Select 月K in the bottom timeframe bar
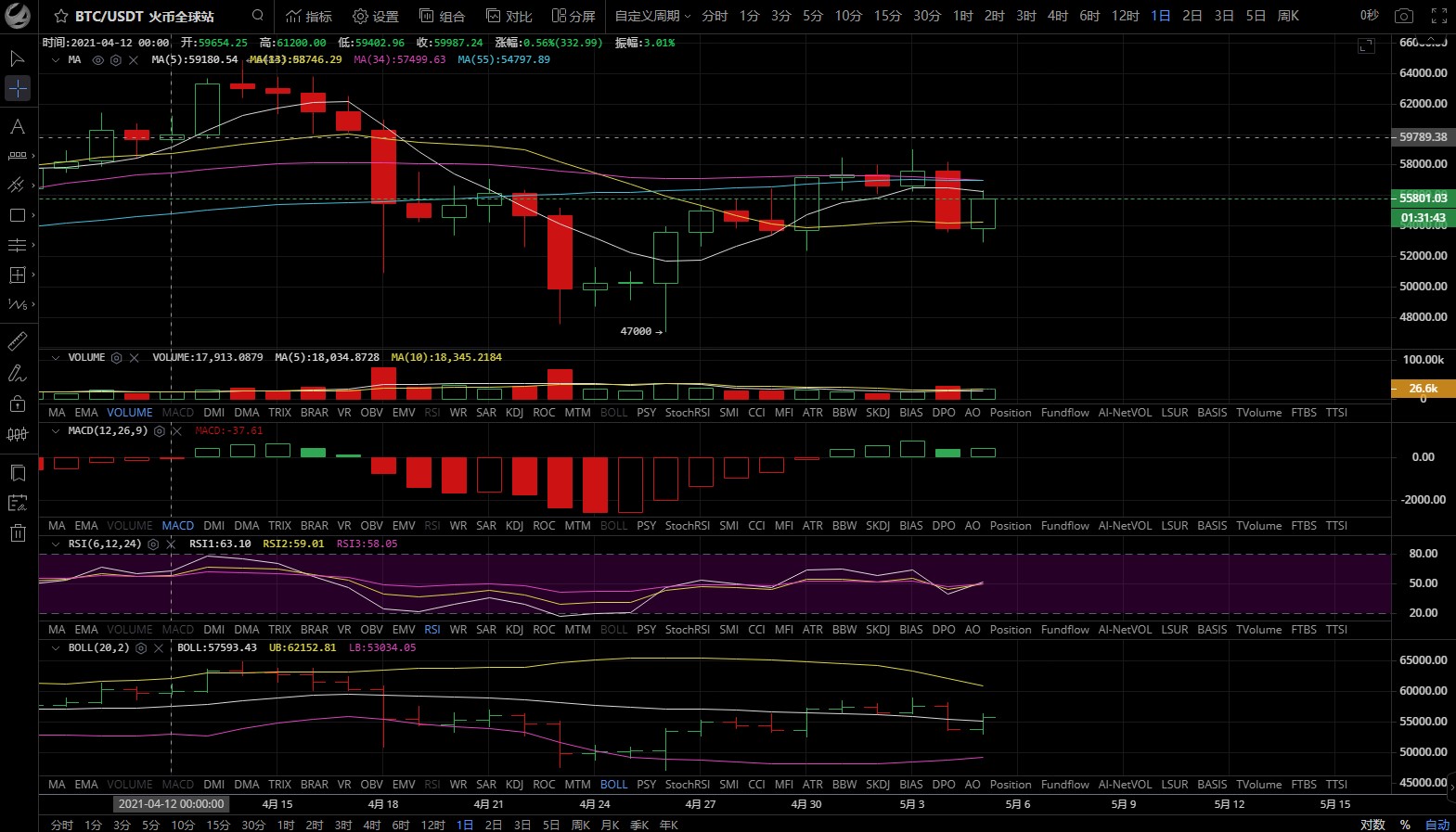The height and width of the screenshot is (832, 1456). (610, 825)
